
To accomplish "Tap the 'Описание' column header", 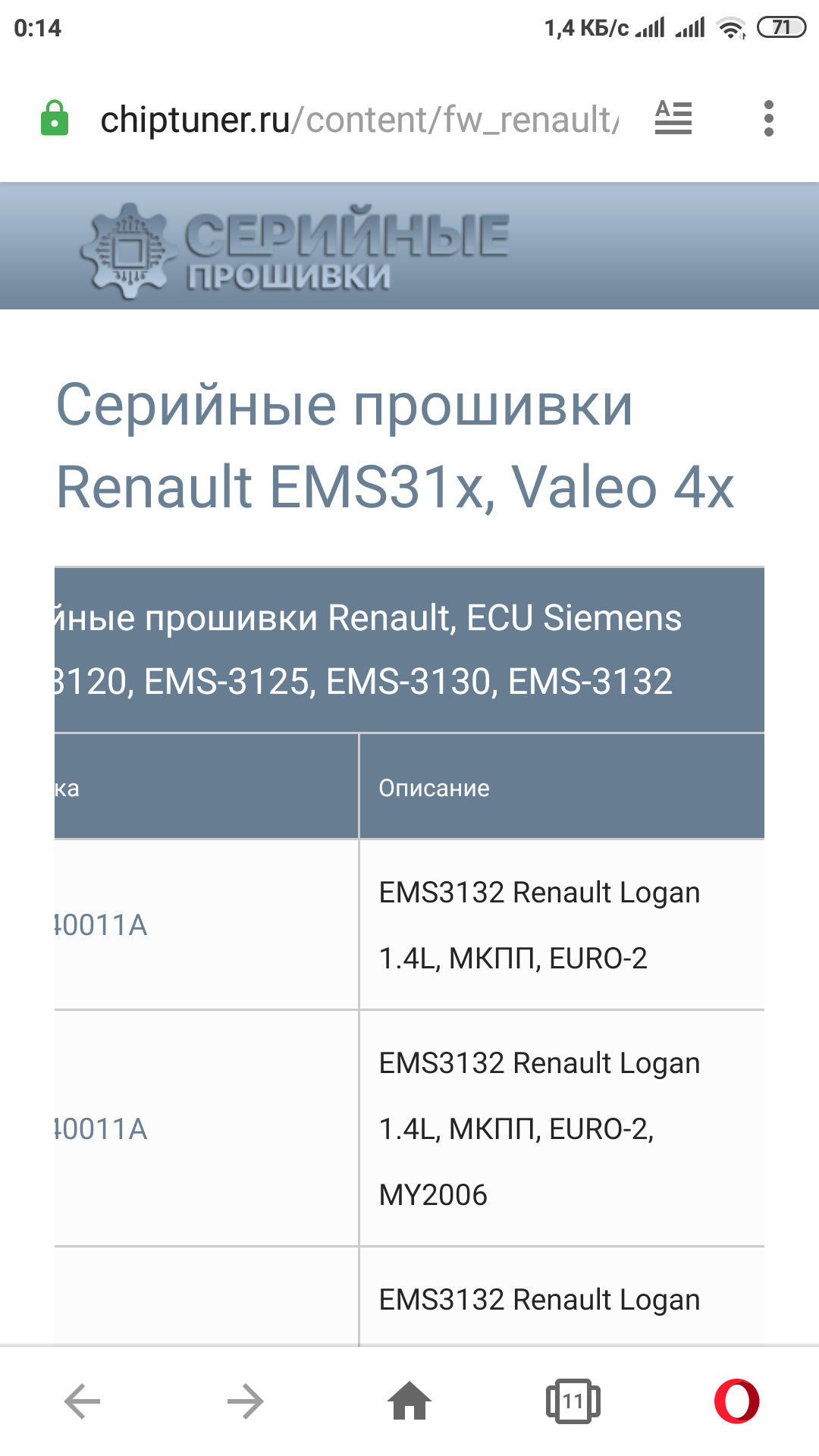I will click(434, 788).
